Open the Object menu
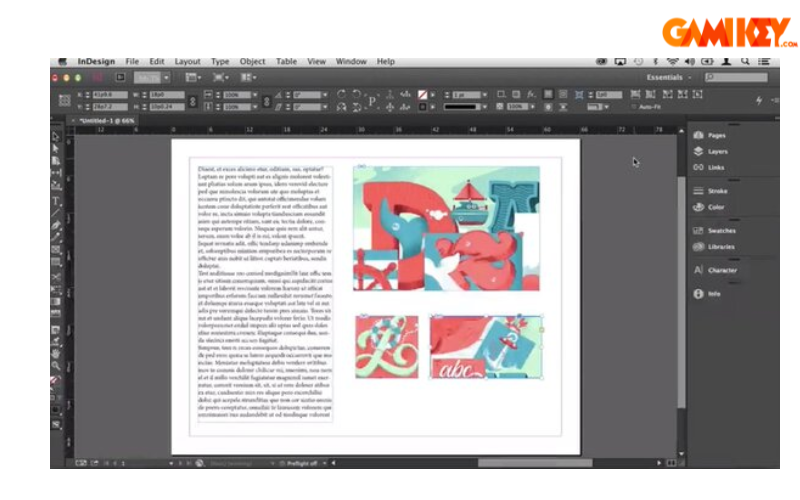This screenshot has height=500, width=800. [252, 62]
